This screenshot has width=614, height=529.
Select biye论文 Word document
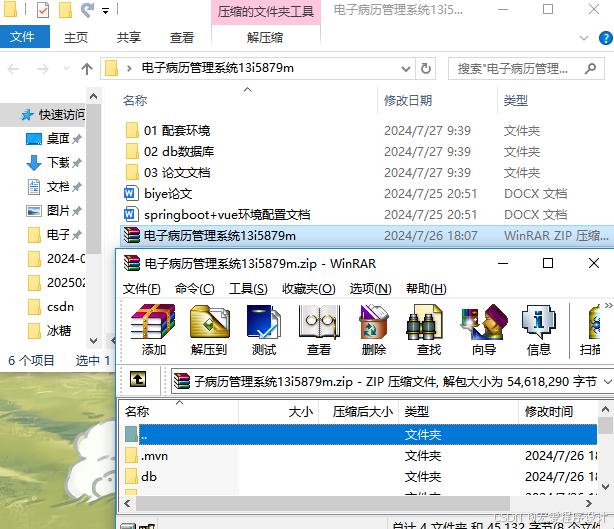pos(158,194)
